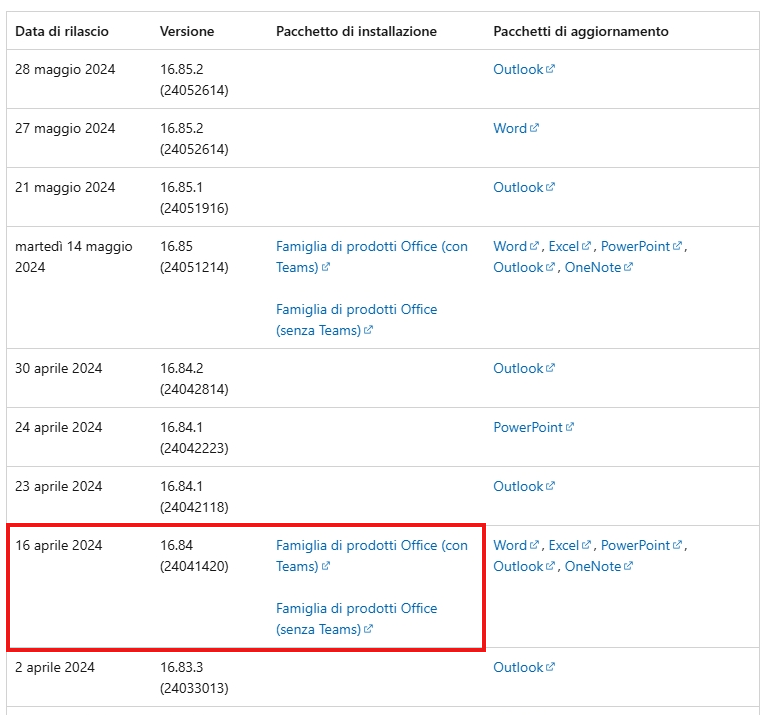771x715 pixels.
Task: Open Excel update for 14 maggio 2024
Action: pos(569,246)
